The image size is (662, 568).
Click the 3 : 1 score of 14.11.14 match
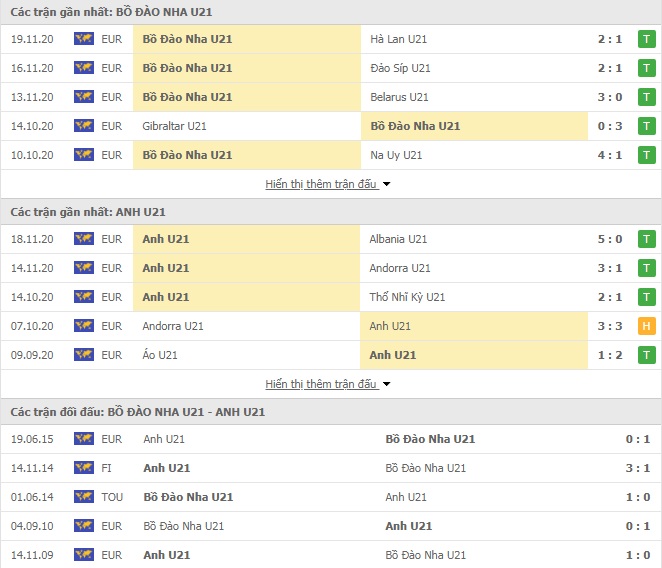click(x=638, y=468)
